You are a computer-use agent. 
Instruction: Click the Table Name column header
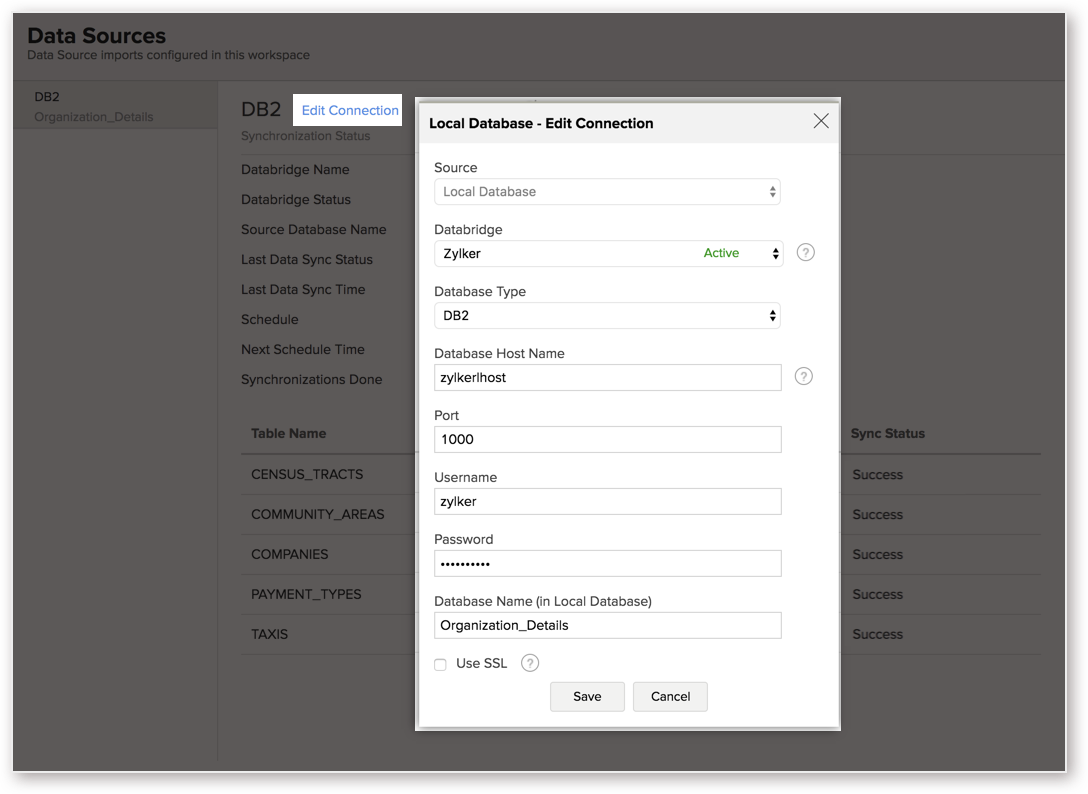289,434
